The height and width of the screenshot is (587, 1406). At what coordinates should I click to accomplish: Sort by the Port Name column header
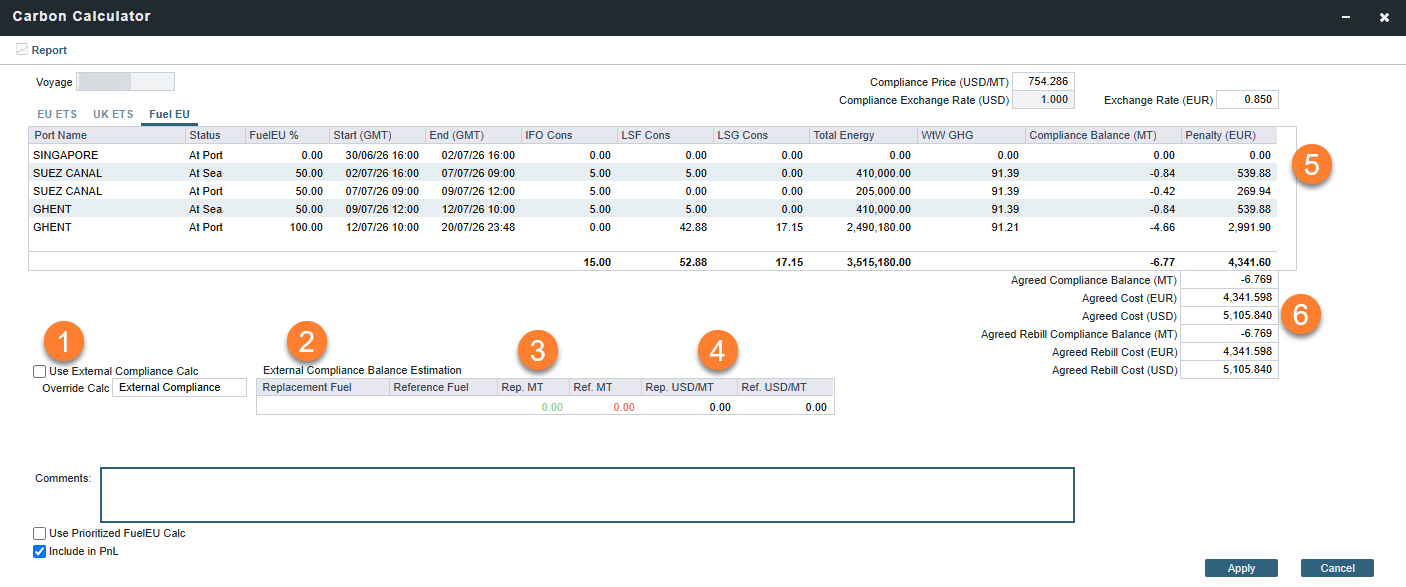click(108, 135)
